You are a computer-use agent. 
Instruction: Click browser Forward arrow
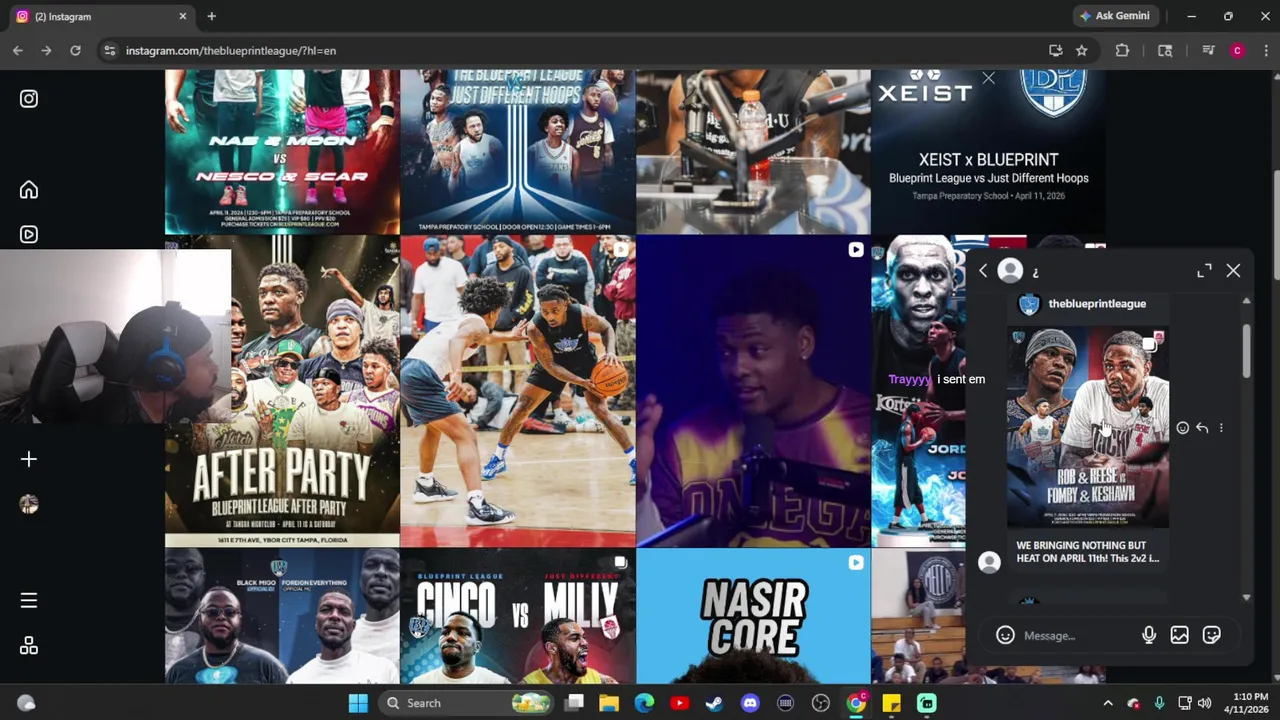coord(46,50)
